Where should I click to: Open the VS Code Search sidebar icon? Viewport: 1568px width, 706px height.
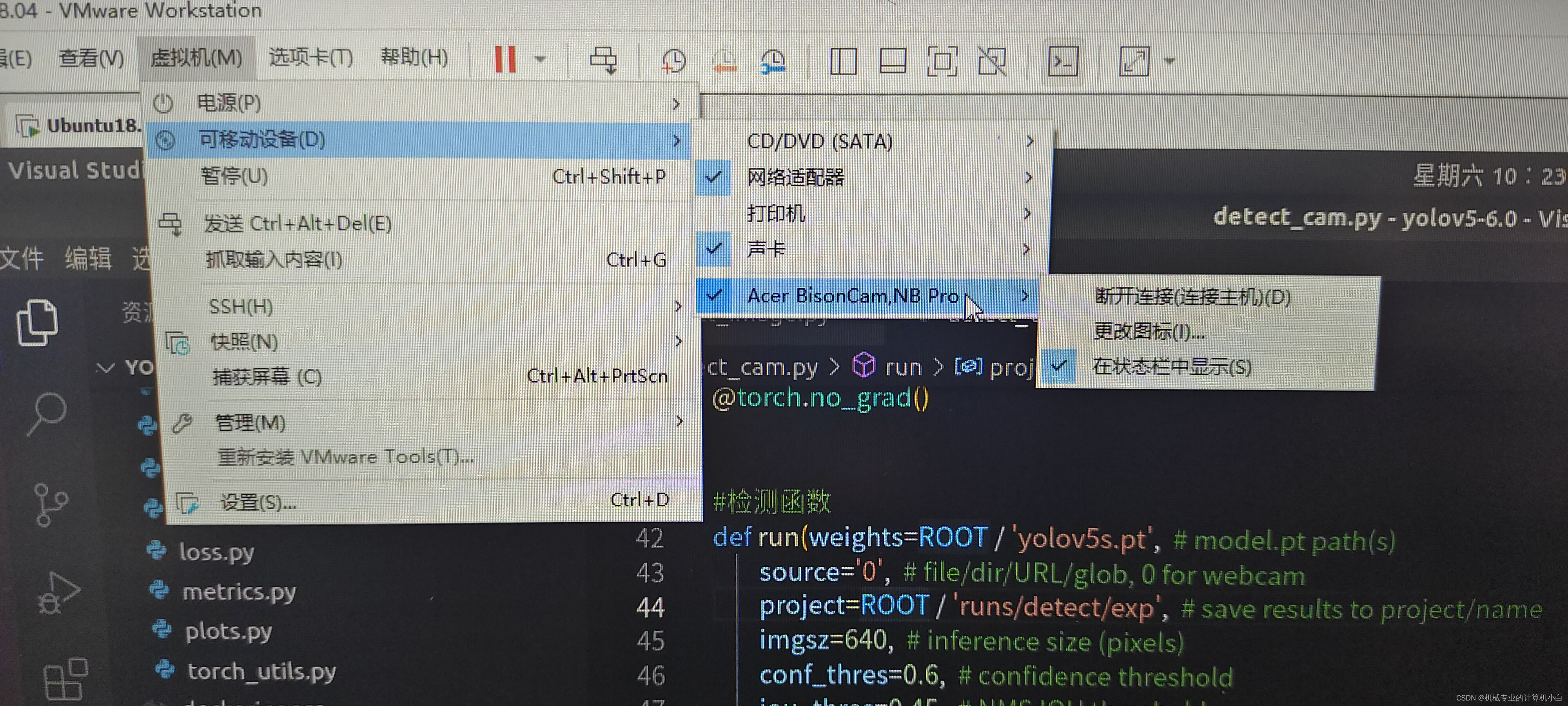point(46,414)
